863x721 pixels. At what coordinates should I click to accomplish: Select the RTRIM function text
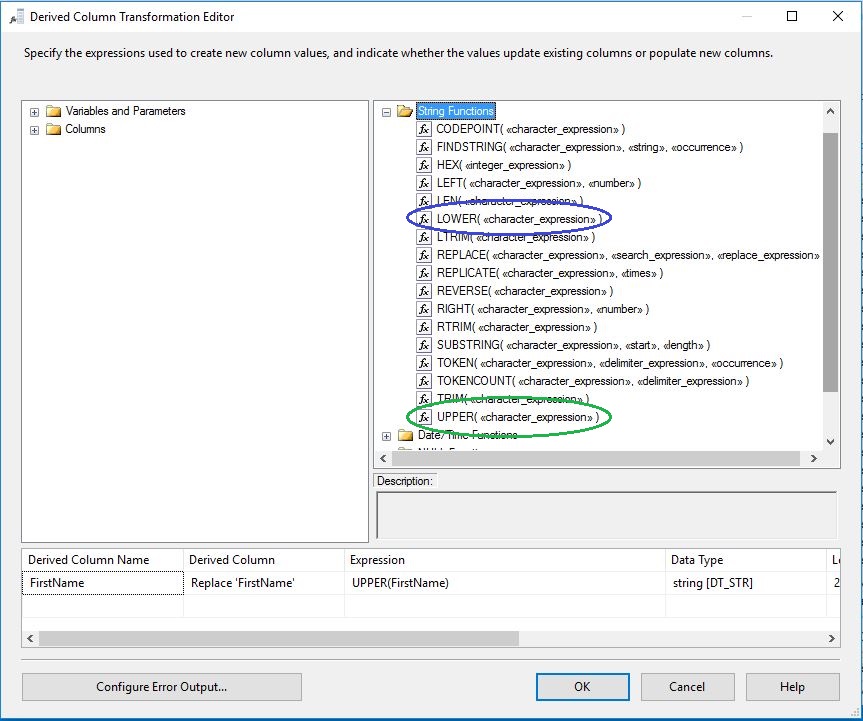517,327
